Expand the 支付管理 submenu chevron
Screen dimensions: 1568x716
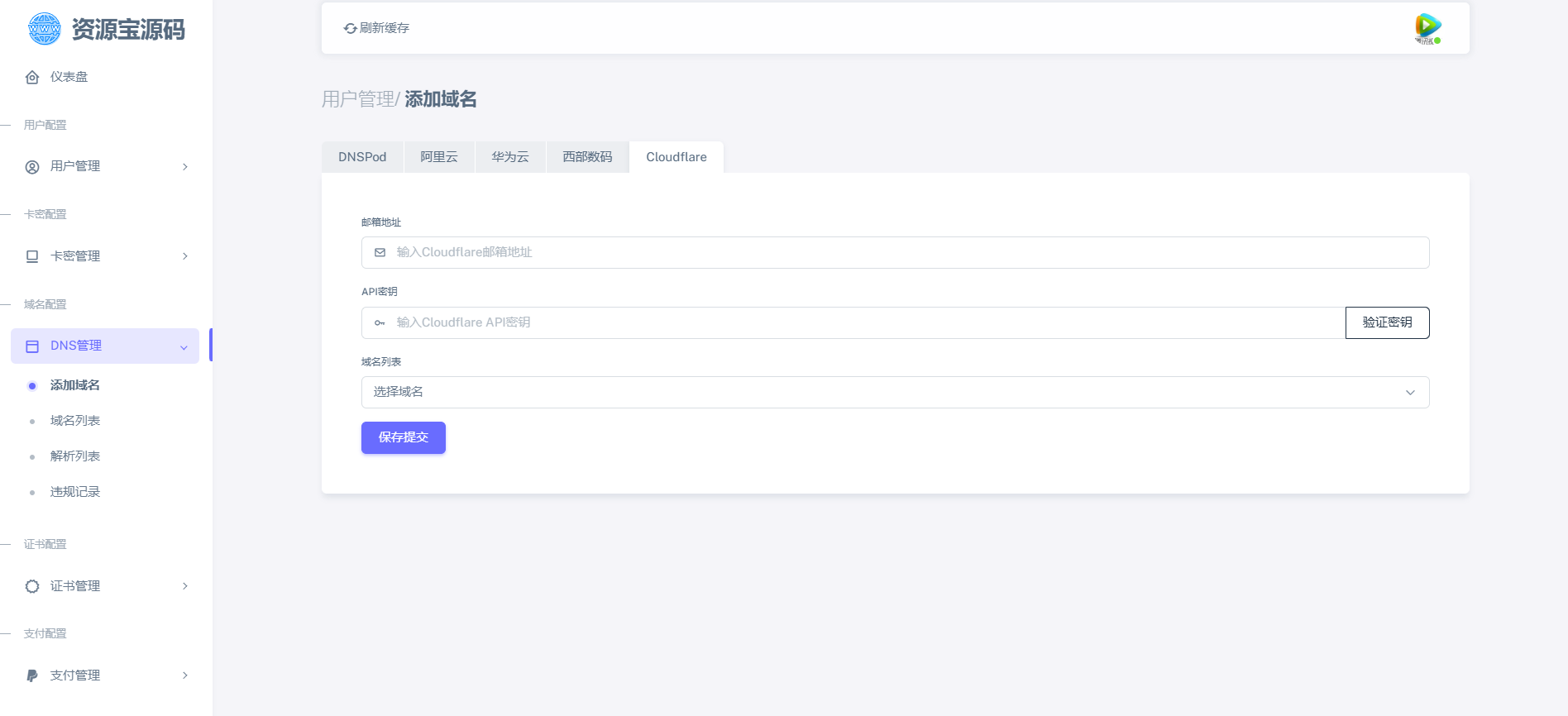click(x=185, y=675)
